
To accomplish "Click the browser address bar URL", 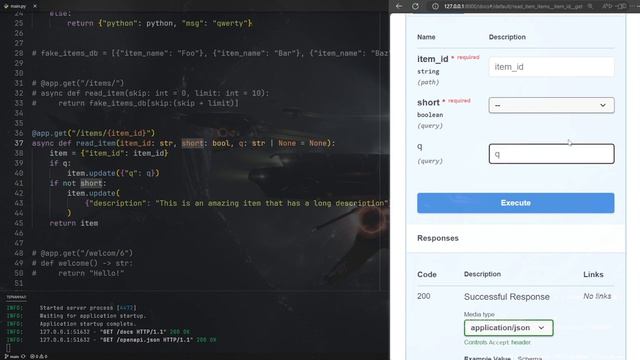I will tap(513, 6).
